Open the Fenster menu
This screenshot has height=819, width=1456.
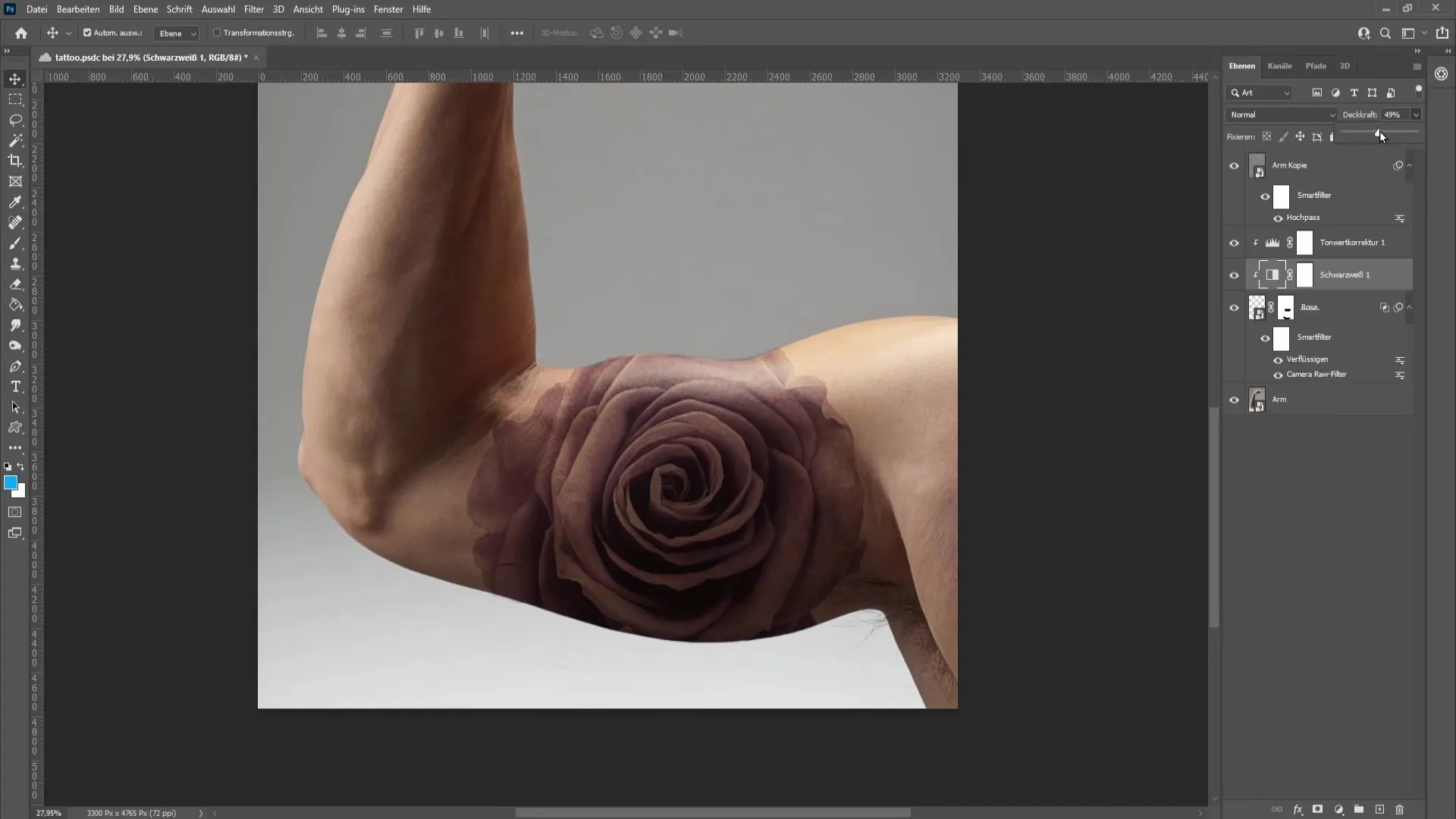coord(388,9)
